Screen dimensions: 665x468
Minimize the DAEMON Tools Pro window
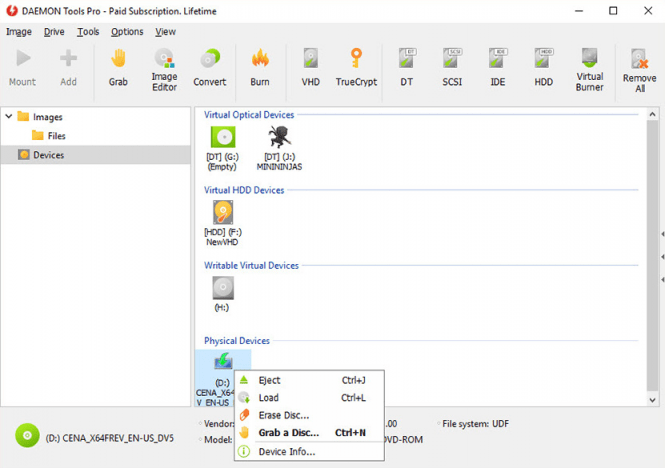(x=579, y=11)
